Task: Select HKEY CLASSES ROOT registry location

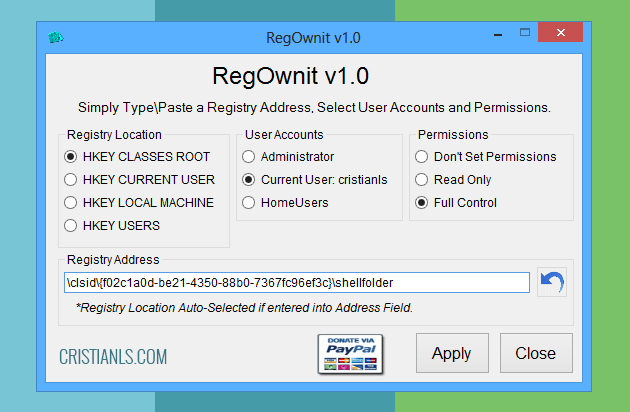Action: [x=71, y=157]
